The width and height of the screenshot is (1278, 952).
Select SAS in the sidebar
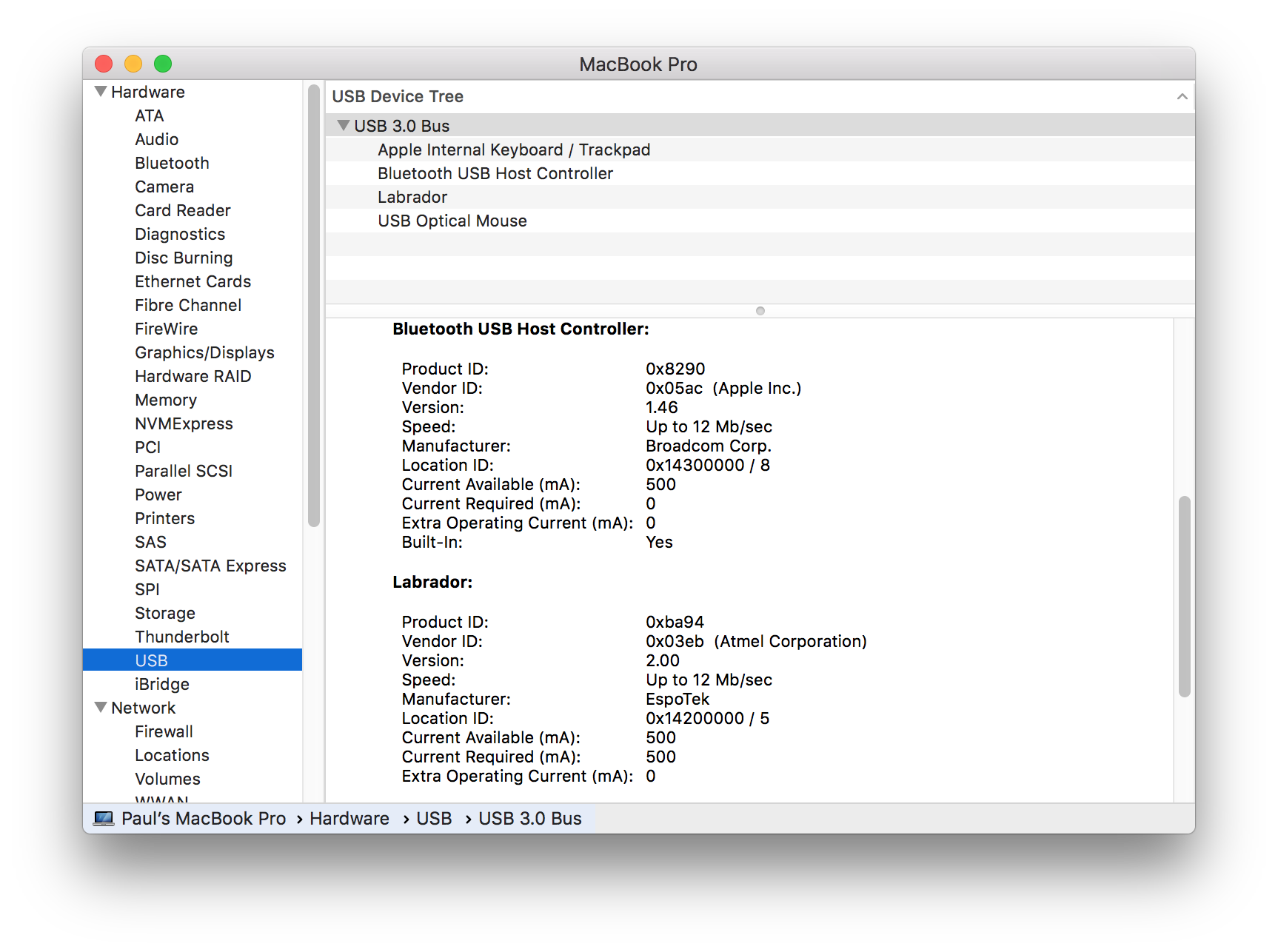click(150, 543)
